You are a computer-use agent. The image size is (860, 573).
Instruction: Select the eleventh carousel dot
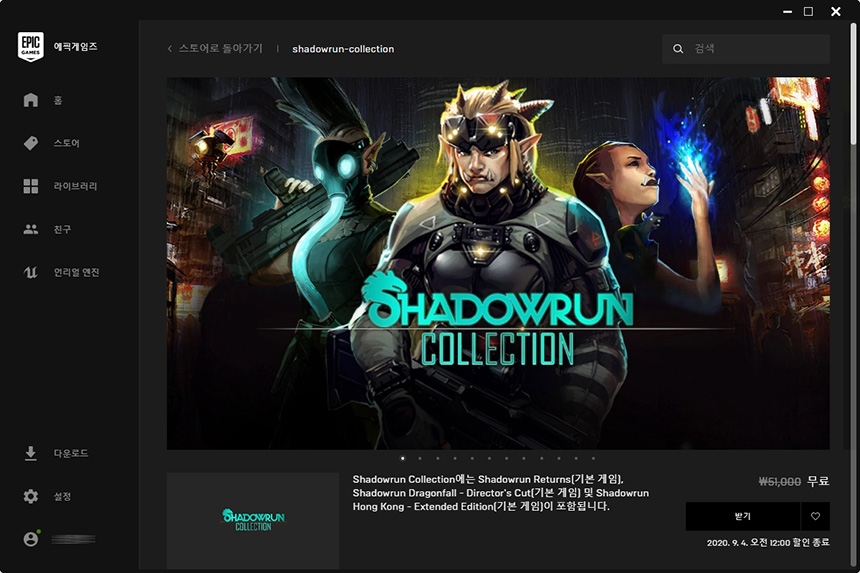pyautogui.click(x=576, y=458)
